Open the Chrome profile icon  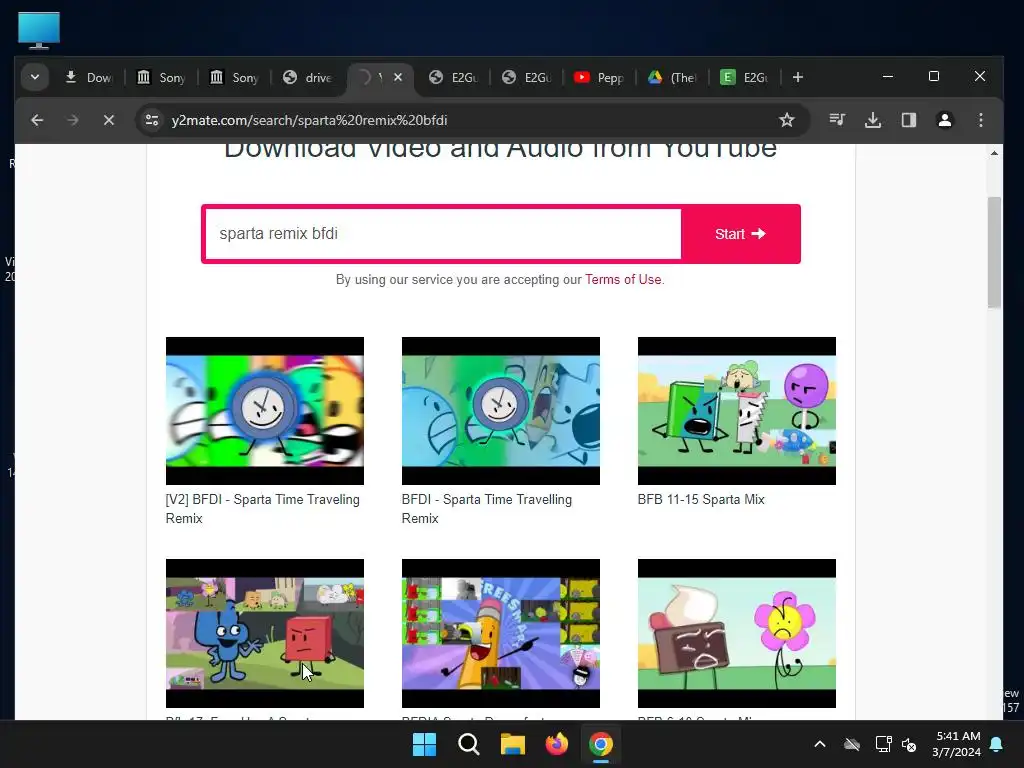point(944,120)
